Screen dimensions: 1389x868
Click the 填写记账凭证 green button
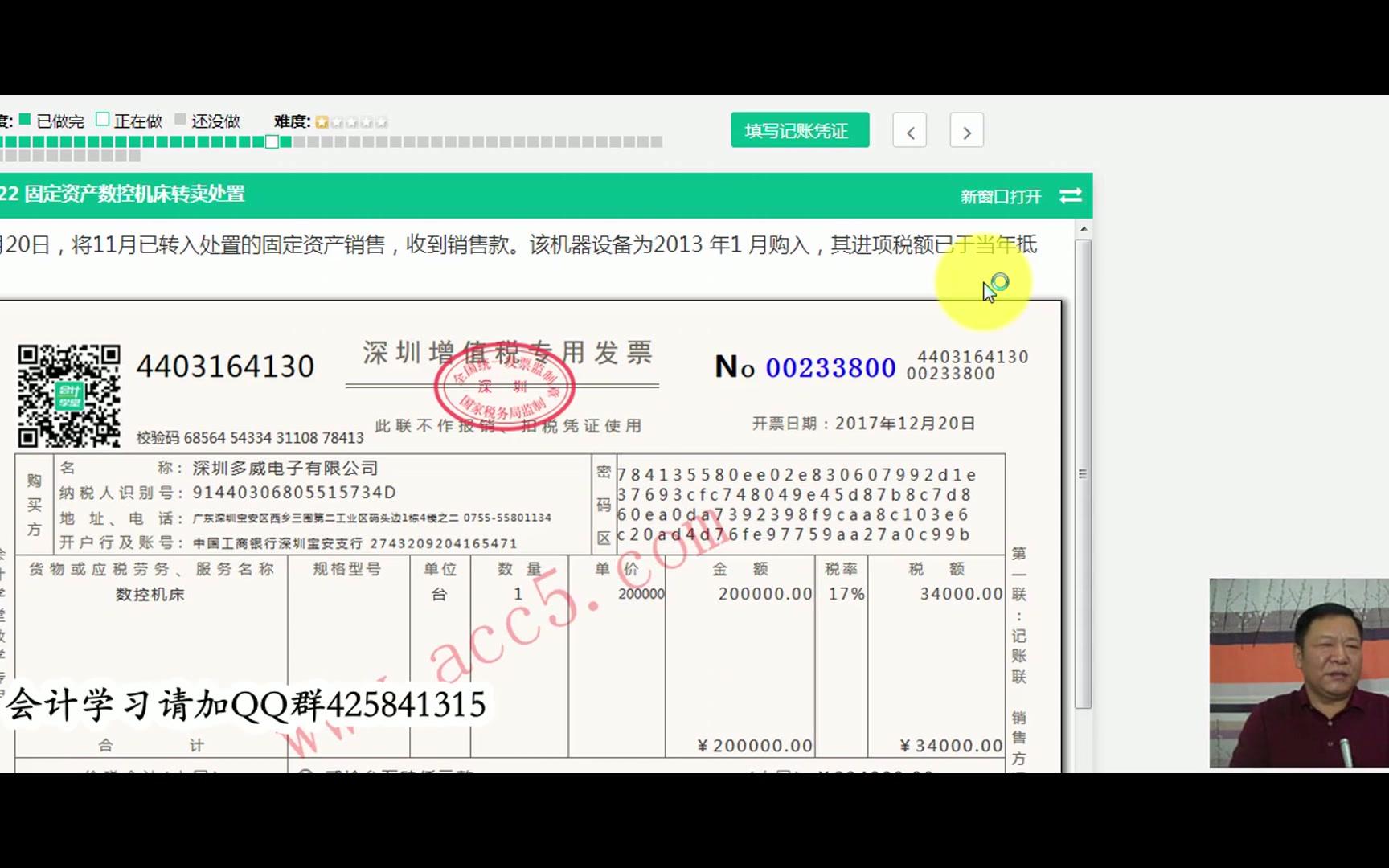[x=799, y=129]
